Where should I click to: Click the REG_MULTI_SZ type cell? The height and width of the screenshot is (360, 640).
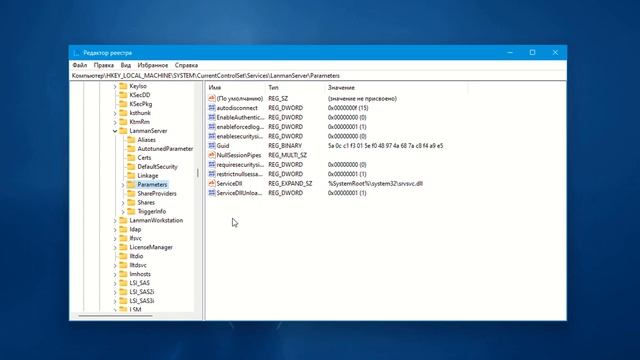point(287,155)
